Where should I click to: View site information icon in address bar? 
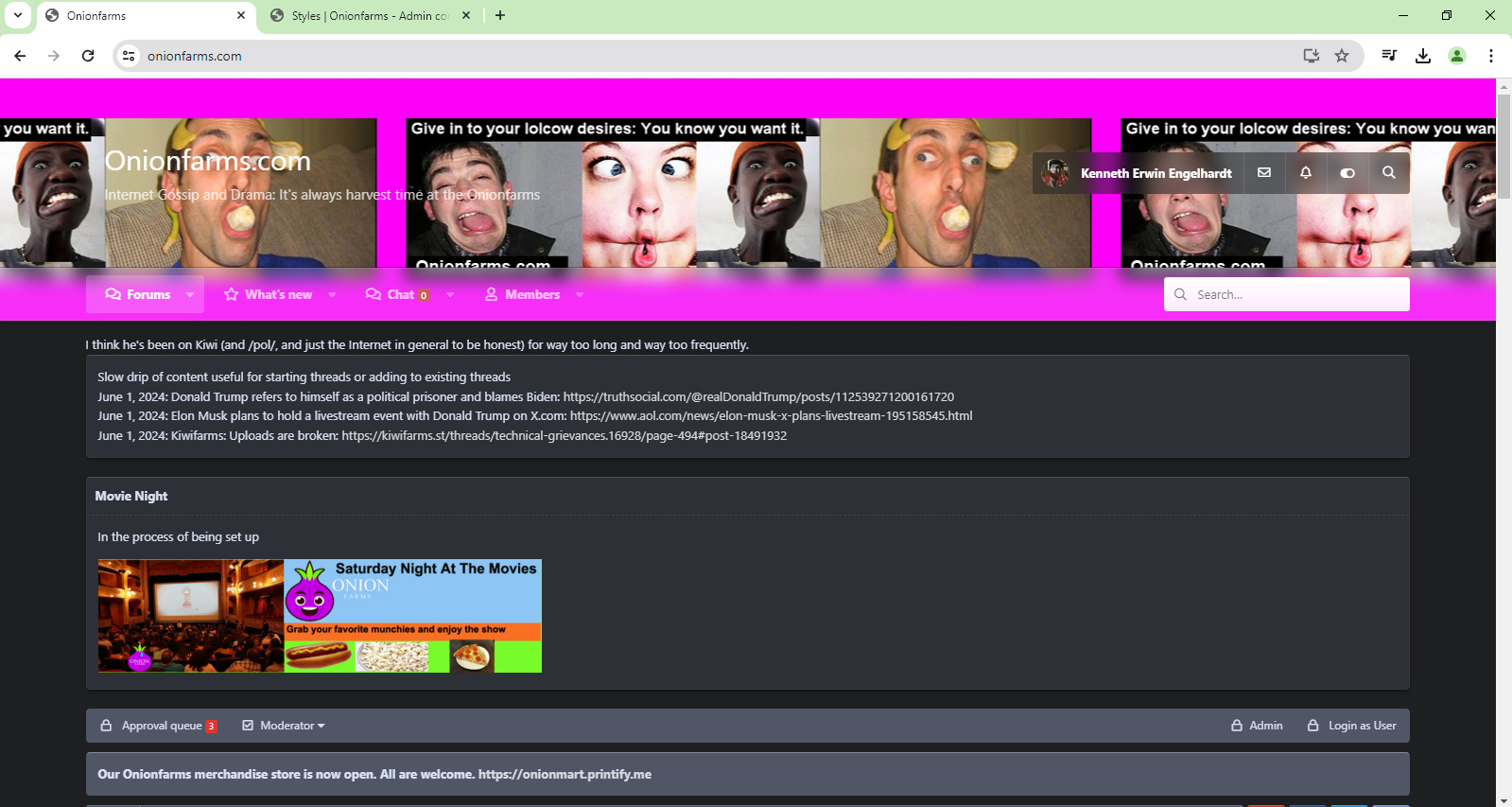tap(129, 56)
